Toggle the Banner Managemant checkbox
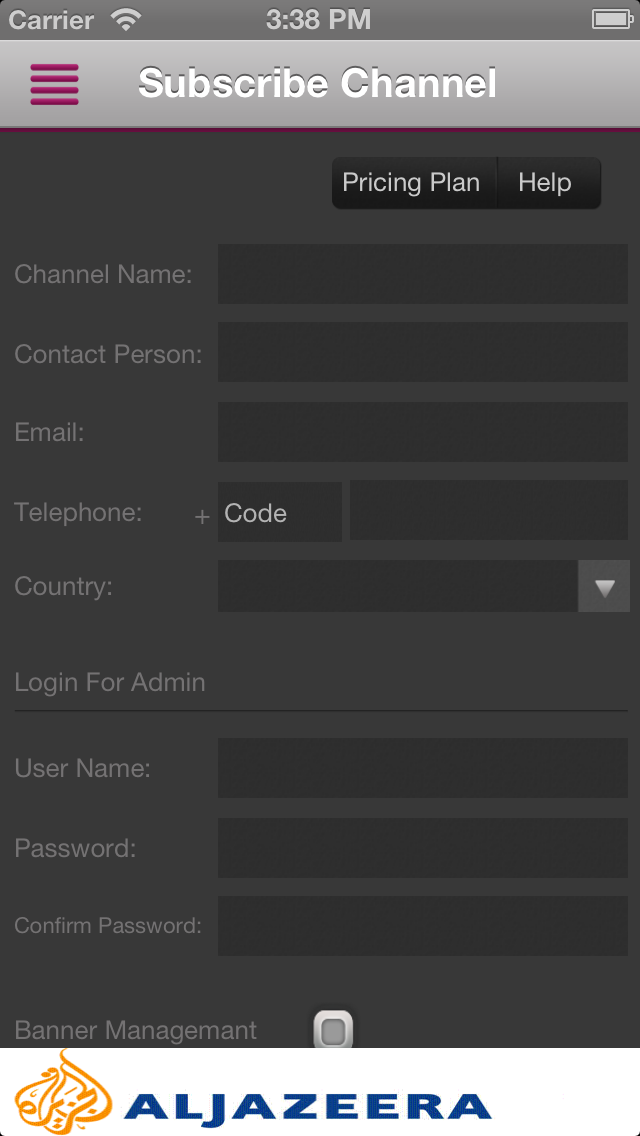Screen dimensions: 640x1136 tap(333, 1030)
